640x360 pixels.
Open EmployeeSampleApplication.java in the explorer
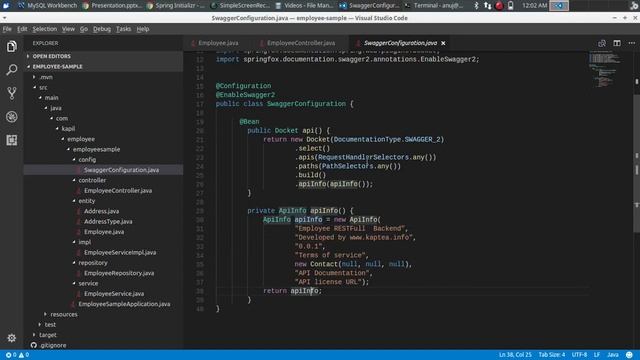124,304
